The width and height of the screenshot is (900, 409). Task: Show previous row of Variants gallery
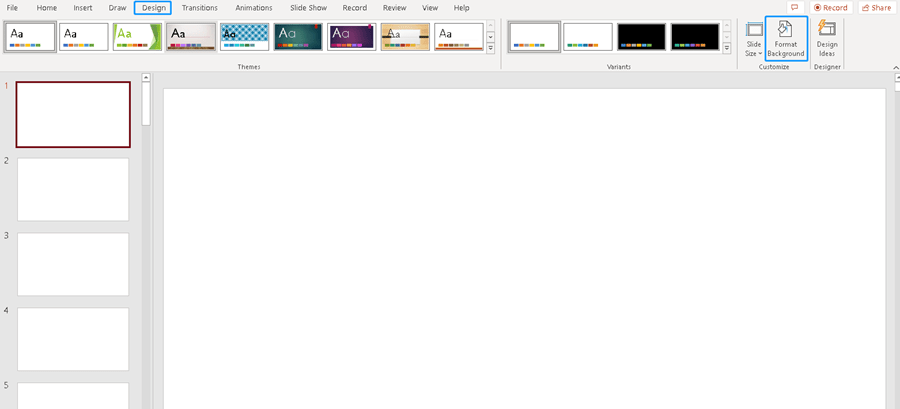tap(727, 26)
